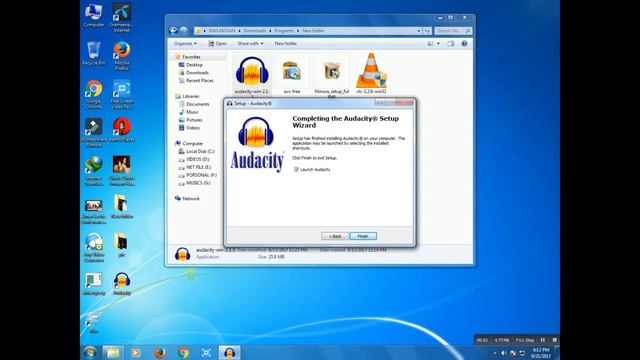
Task: Click the recorder stop button
Action: [554, 340]
